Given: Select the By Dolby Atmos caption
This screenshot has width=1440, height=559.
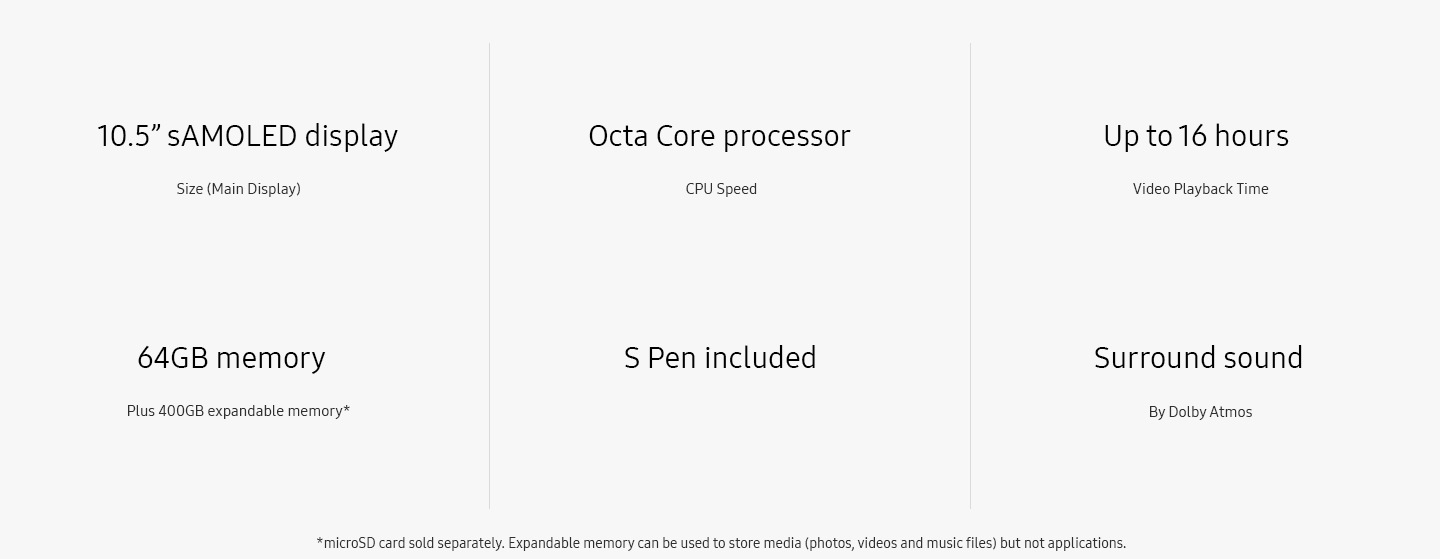Looking at the screenshot, I should (x=1200, y=412).
